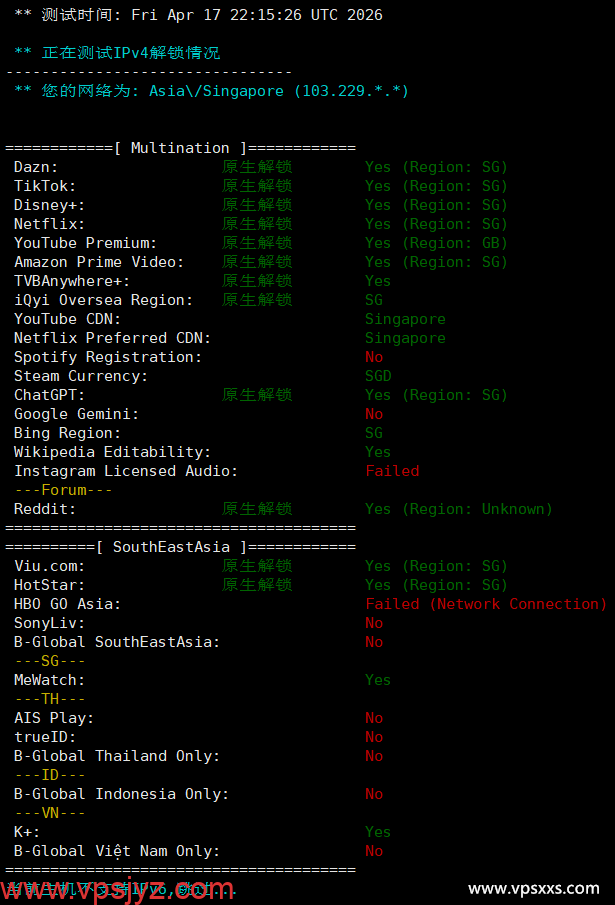Click the Multination section header
This screenshot has width=615, height=905.
pos(180,148)
